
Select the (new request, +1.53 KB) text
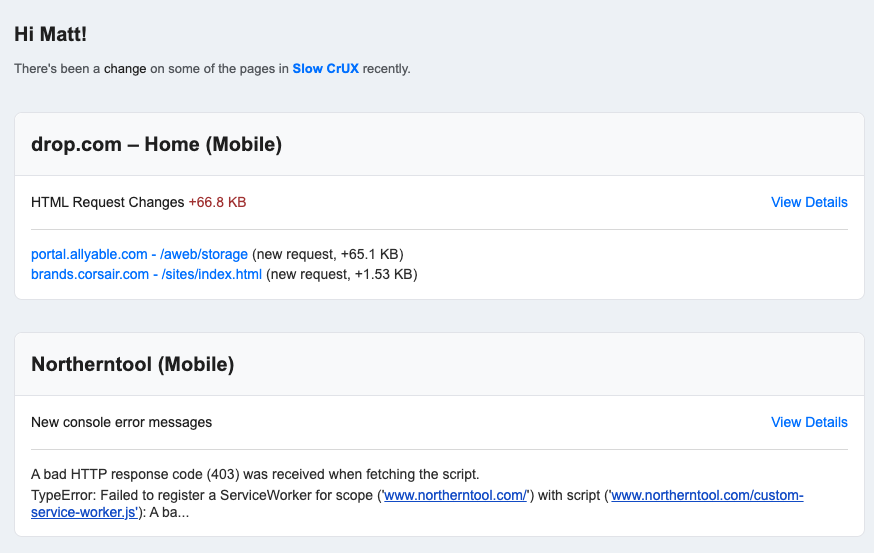(342, 274)
